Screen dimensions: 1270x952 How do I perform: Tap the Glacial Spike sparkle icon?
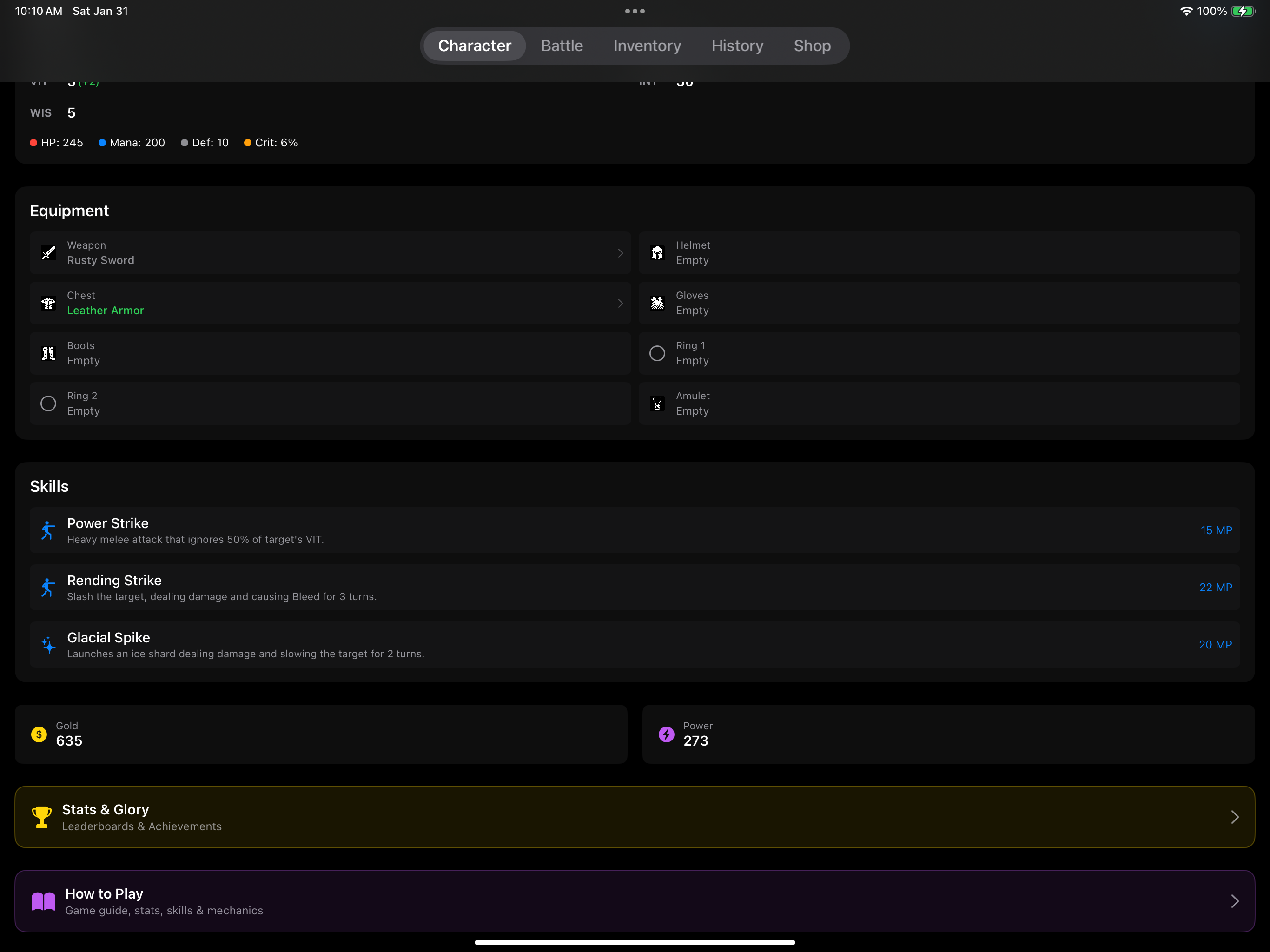pos(48,644)
